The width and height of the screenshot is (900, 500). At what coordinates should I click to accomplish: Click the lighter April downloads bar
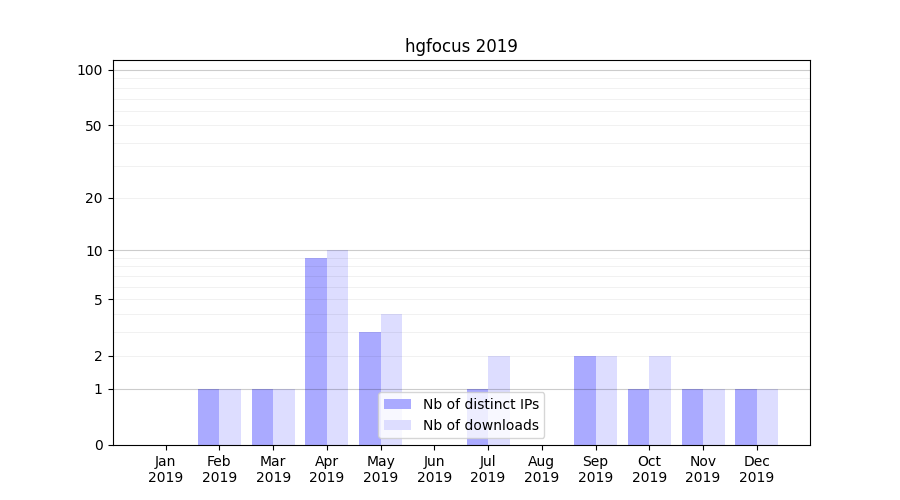[x=337, y=347]
